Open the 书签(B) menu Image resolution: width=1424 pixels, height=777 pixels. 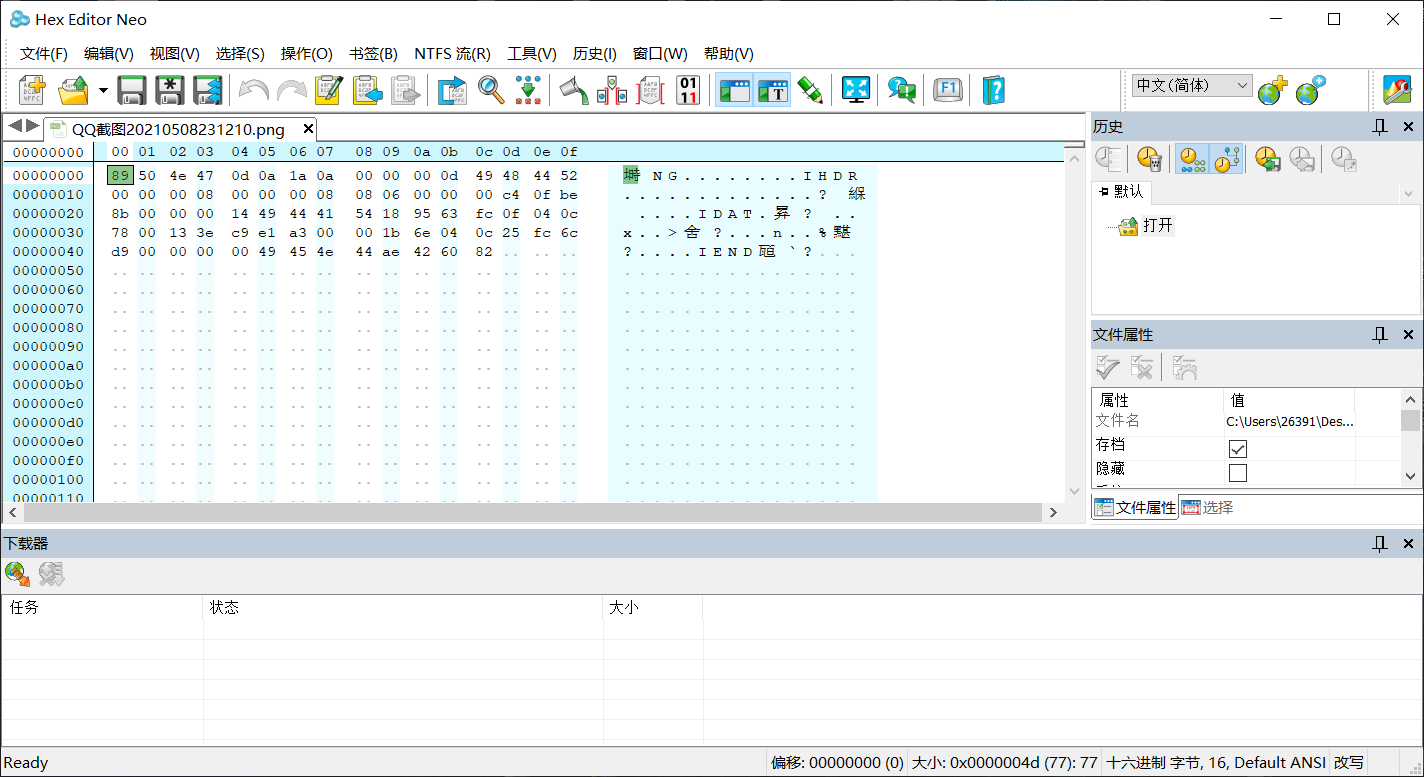(373, 54)
